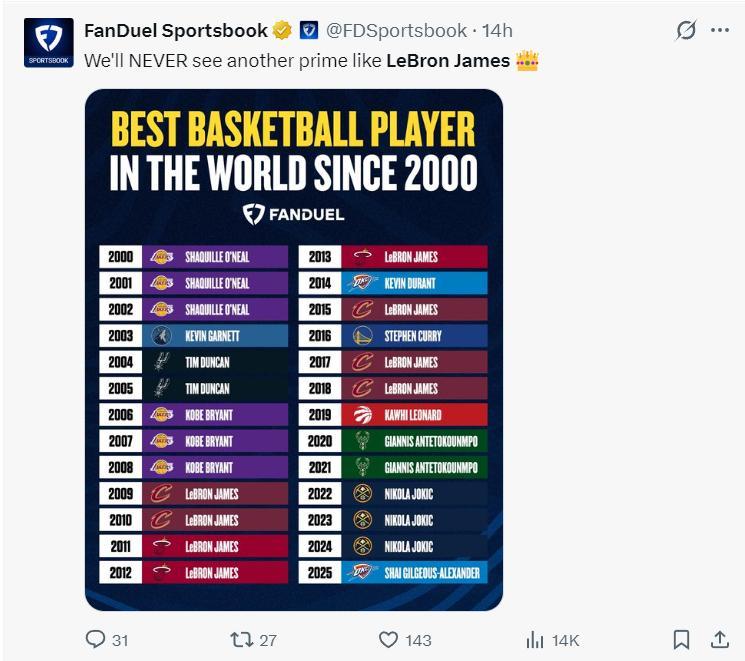Click the FanDuel Sportsbook profile avatar
The width and height of the screenshot is (745, 661).
coord(49,44)
